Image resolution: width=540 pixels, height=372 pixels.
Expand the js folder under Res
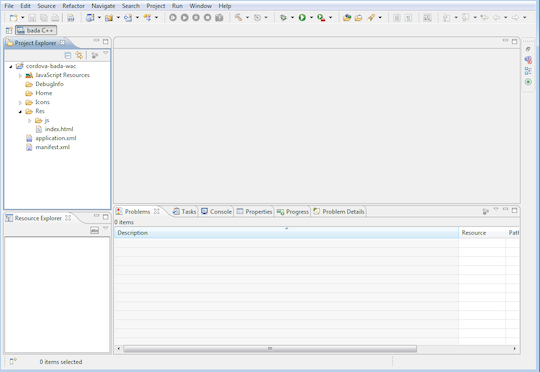[x=30, y=121]
